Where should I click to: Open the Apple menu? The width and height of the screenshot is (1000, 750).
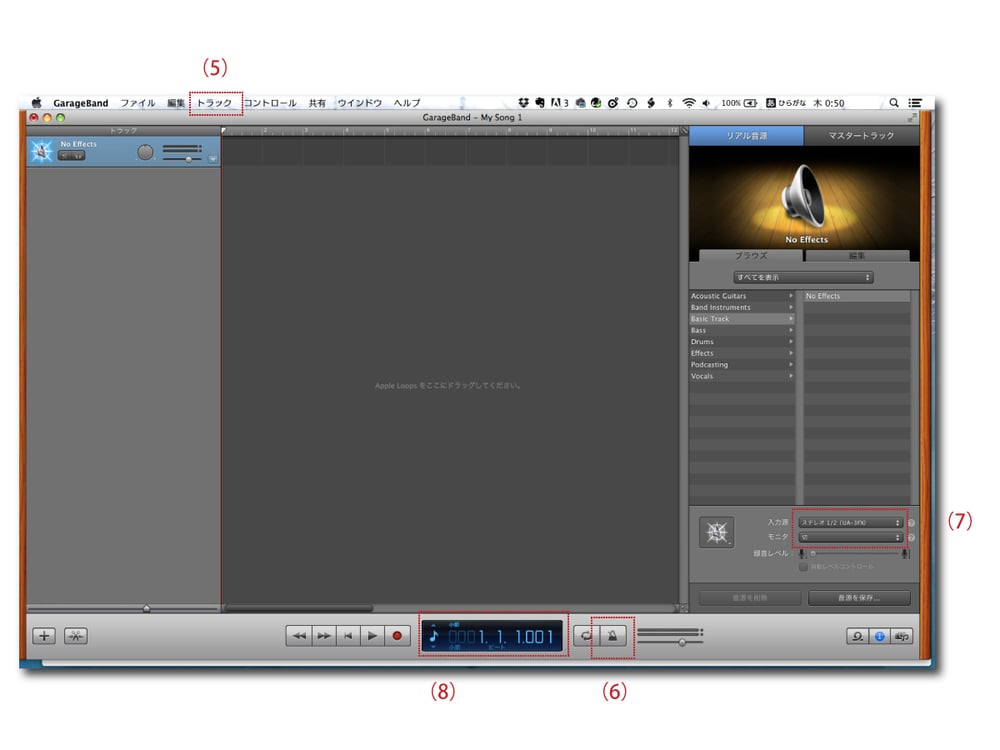tap(36, 102)
